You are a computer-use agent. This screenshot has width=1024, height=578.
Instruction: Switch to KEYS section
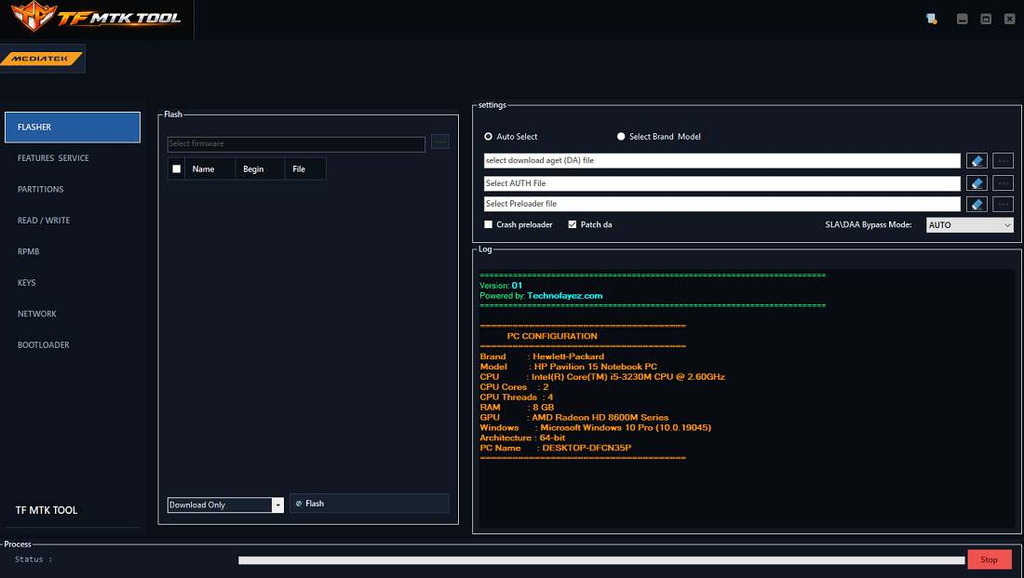click(27, 283)
